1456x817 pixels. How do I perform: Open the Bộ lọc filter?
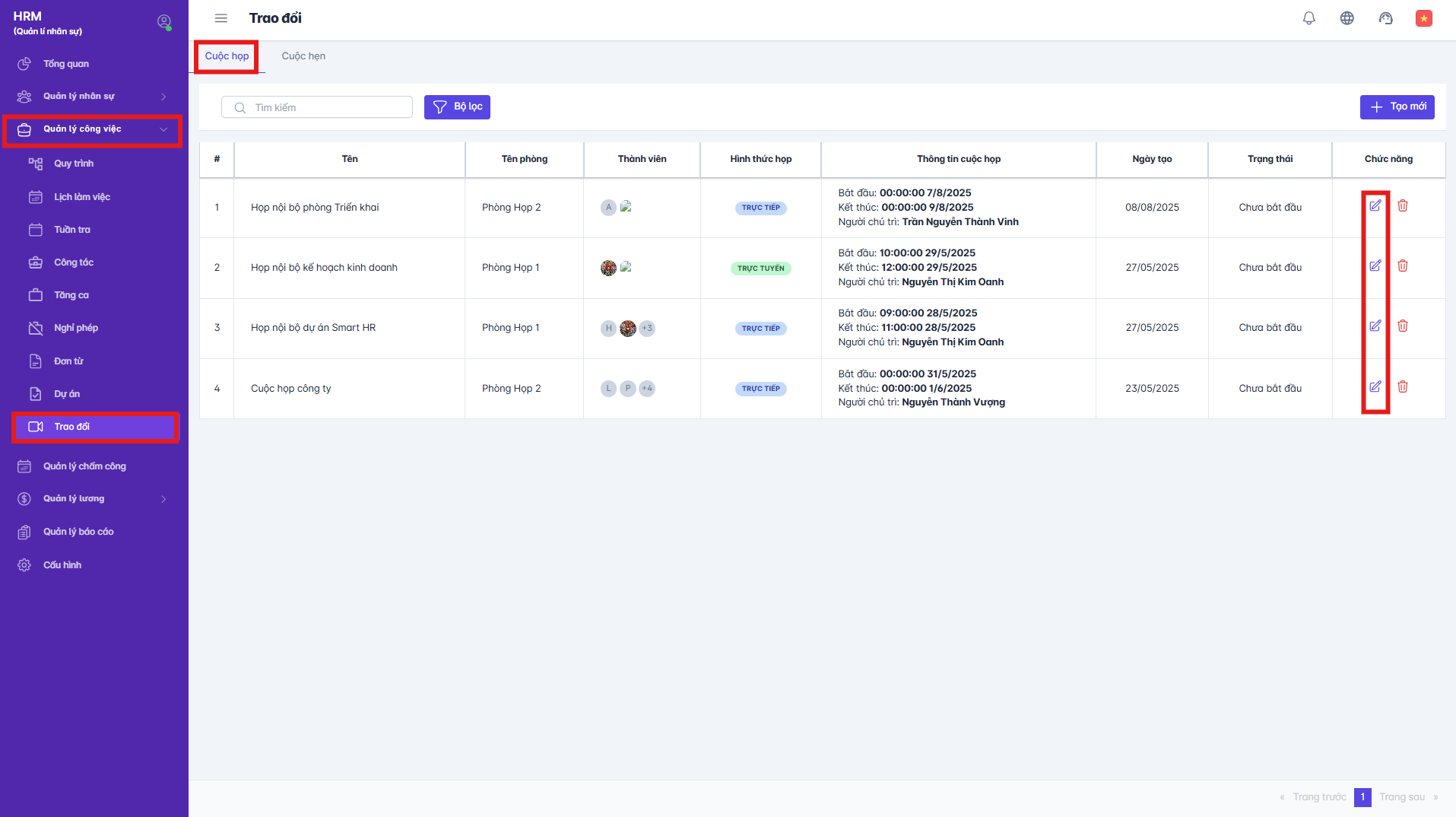457,106
